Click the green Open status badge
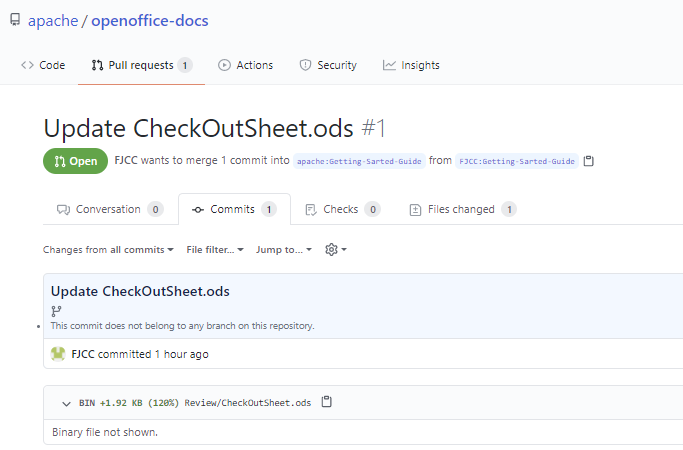 point(75,161)
